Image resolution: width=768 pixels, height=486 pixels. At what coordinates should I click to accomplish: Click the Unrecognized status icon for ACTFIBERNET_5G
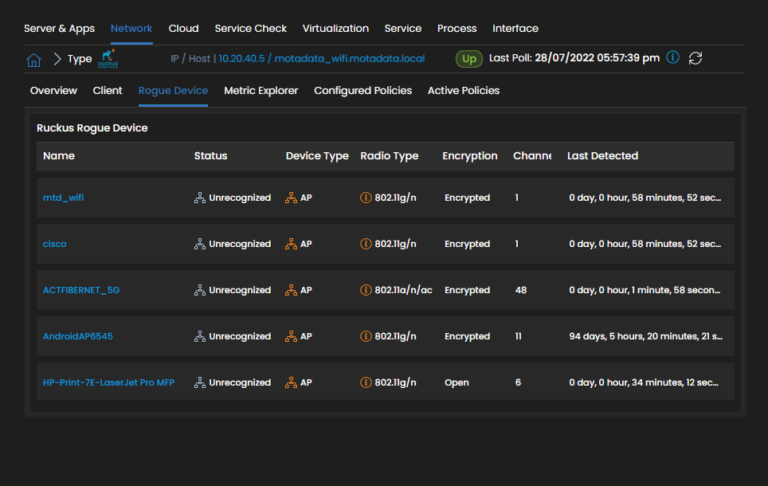tap(200, 290)
